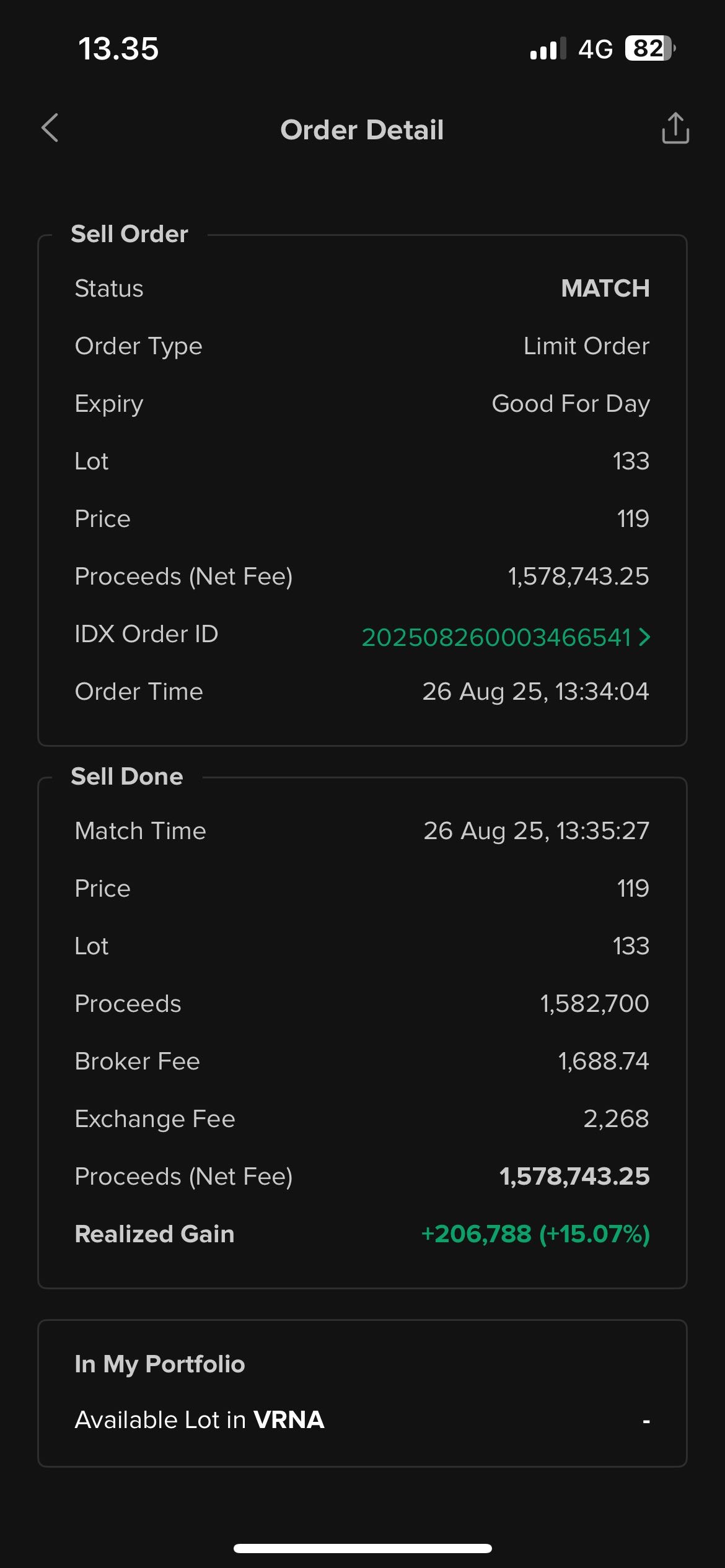This screenshot has width=725, height=1568.
Task: Tap the status bar clock 13.35
Action: [118, 48]
